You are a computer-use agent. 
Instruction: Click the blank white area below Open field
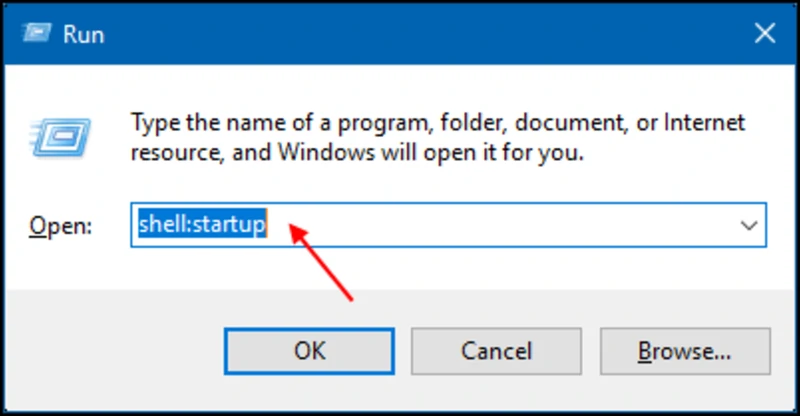point(500,270)
